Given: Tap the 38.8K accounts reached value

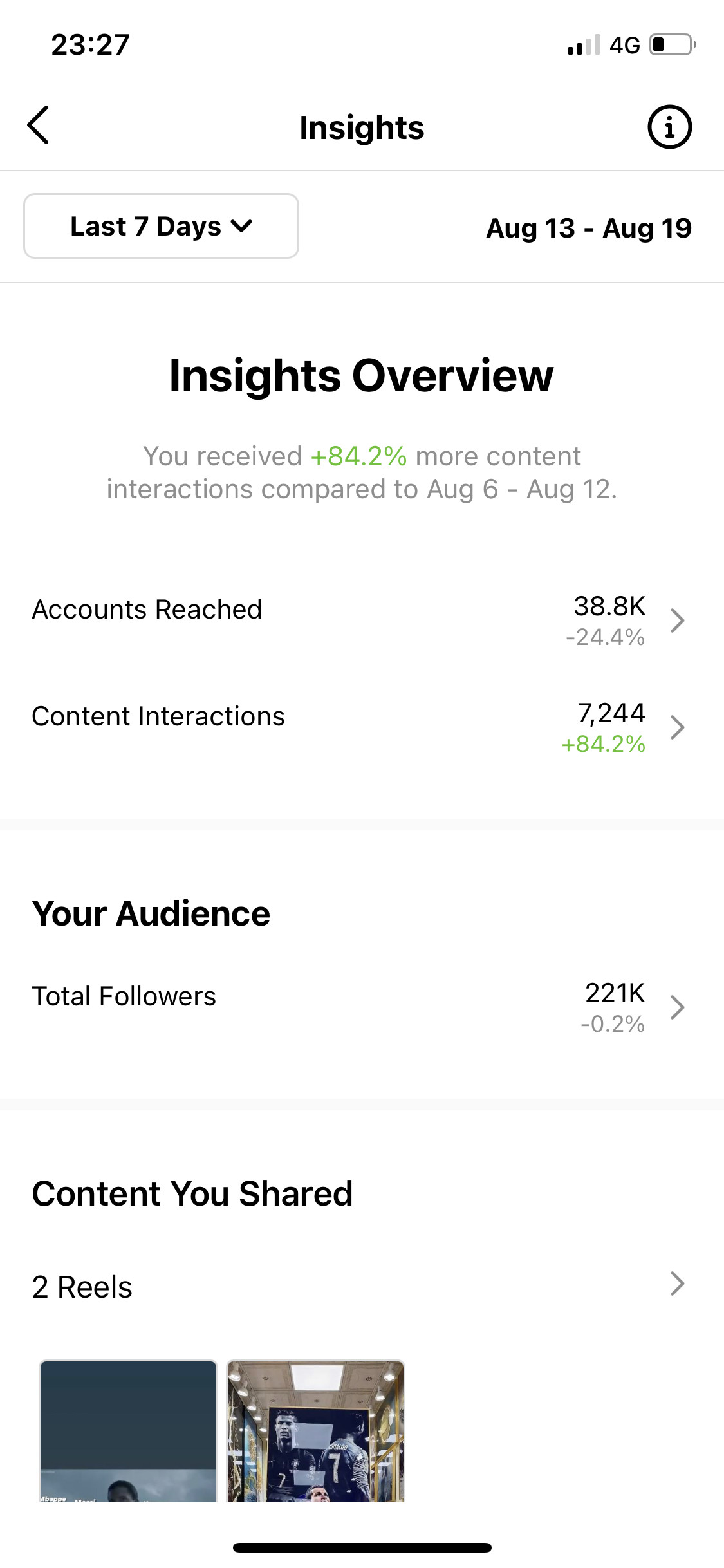Looking at the screenshot, I should pyautogui.click(x=609, y=606).
